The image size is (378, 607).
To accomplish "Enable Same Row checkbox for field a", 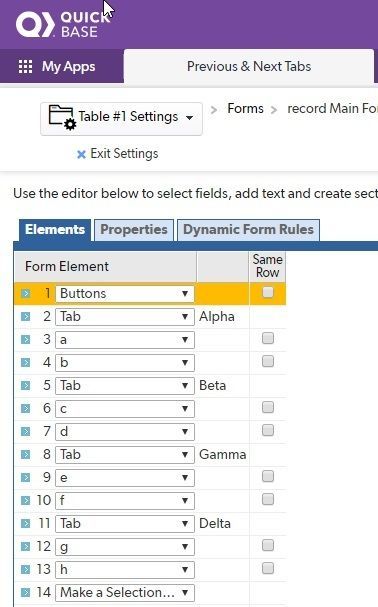I will pyautogui.click(x=268, y=338).
